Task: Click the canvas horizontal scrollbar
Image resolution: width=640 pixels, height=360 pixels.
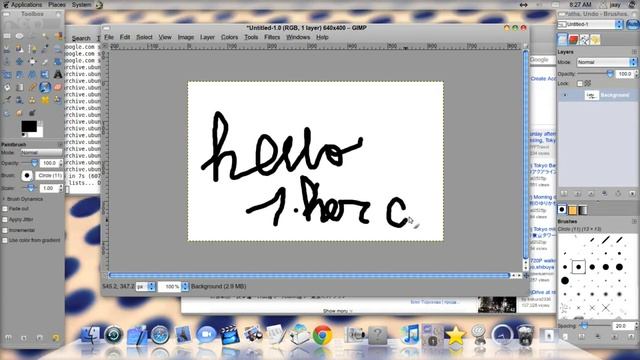Action: [x=309, y=276]
